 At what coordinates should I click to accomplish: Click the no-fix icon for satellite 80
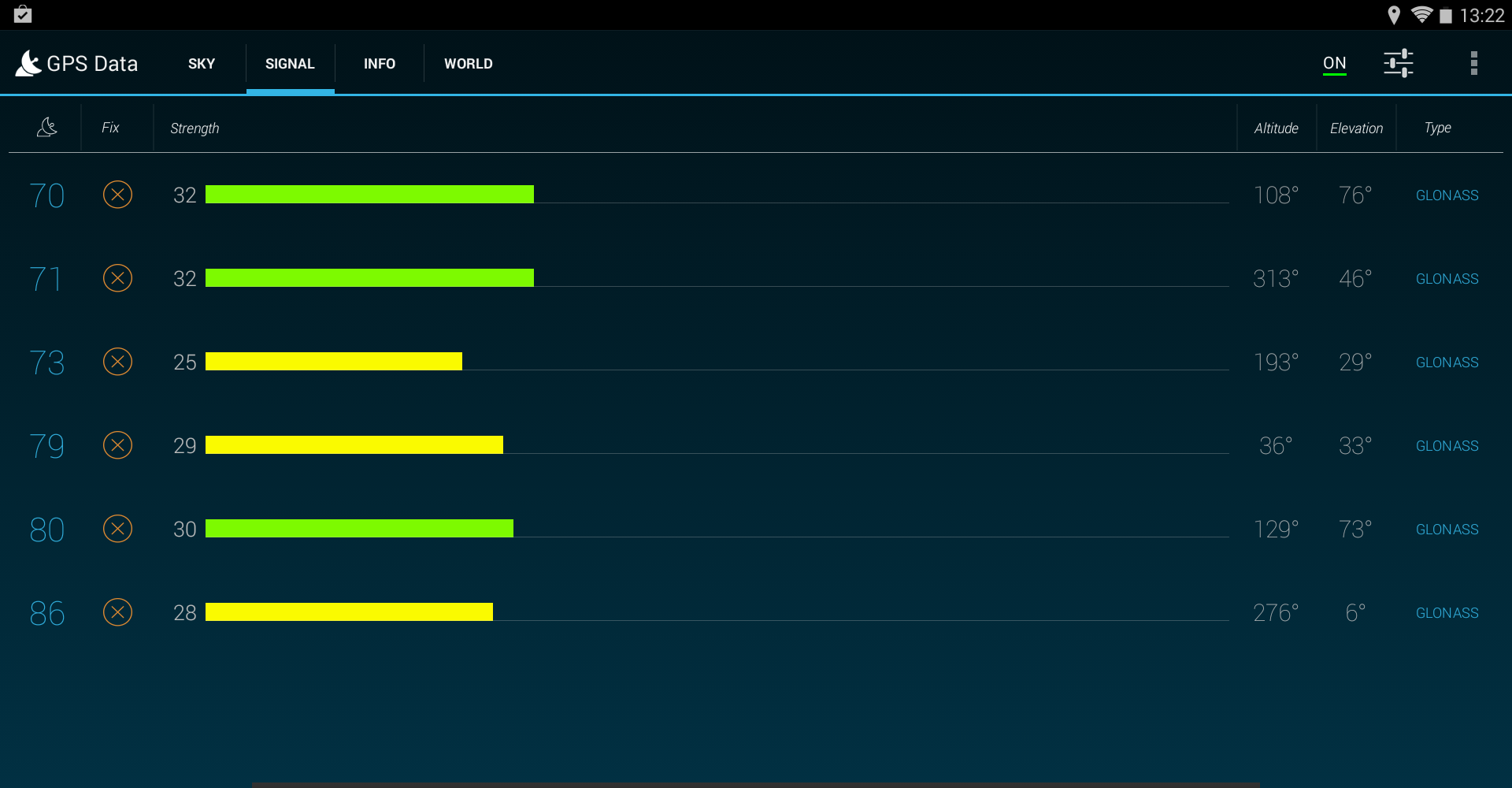click(117, 529)
